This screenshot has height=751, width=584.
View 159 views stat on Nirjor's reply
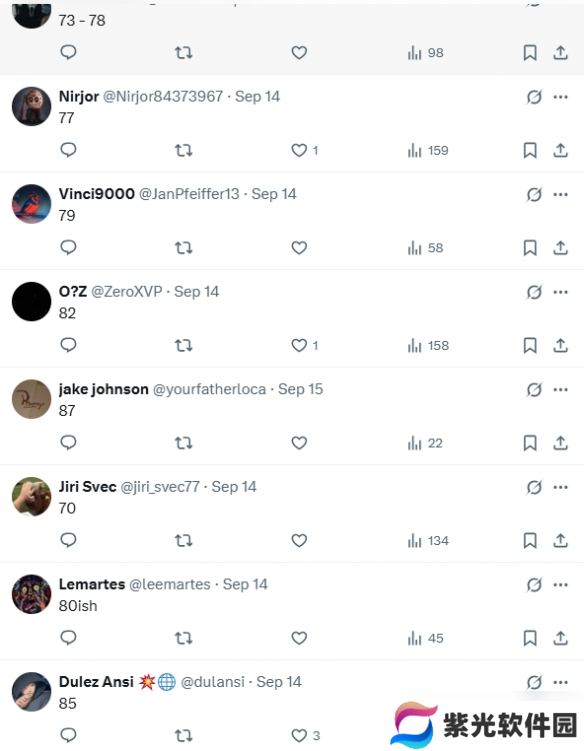(x=428, y=150)
